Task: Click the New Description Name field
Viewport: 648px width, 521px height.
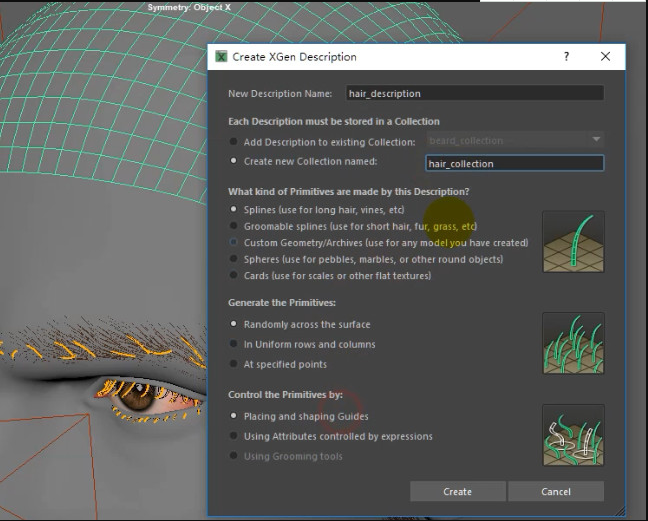Action: coord(475,93)
